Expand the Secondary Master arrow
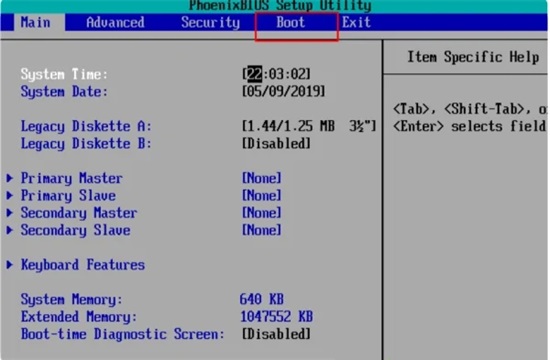Image resolution: width=550 pixels, height=360 pixels. [x=9, y=213]
